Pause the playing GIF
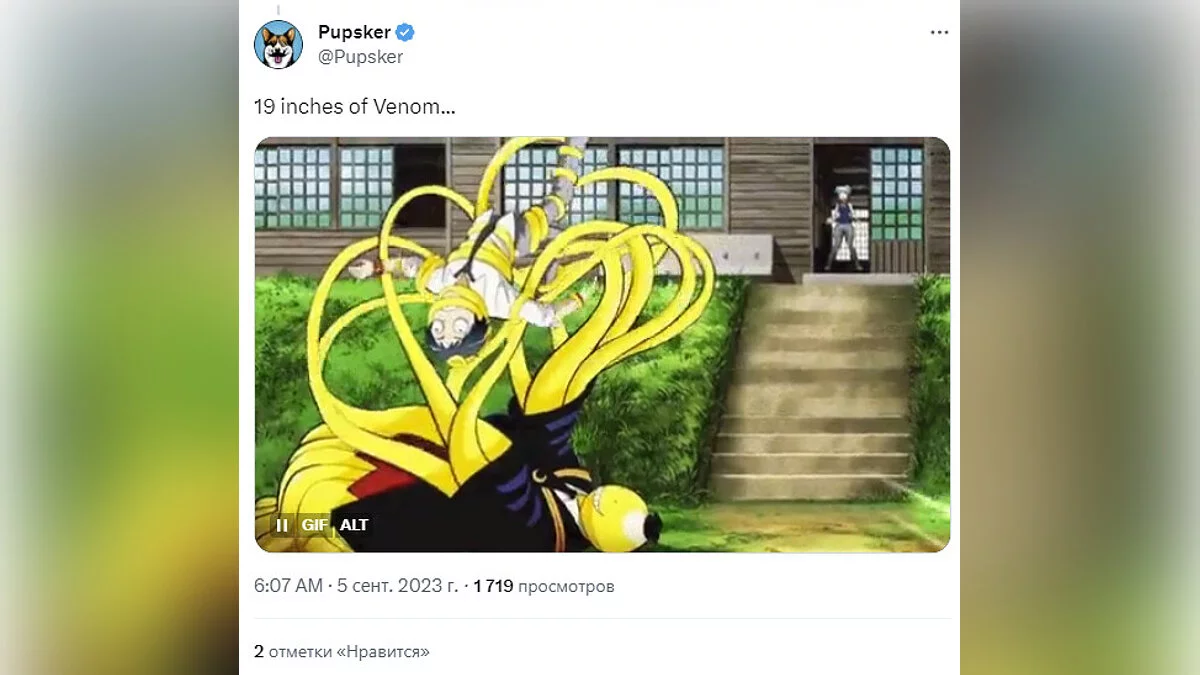Screen dimensions: 1200x675 click(x=282, y=525)
